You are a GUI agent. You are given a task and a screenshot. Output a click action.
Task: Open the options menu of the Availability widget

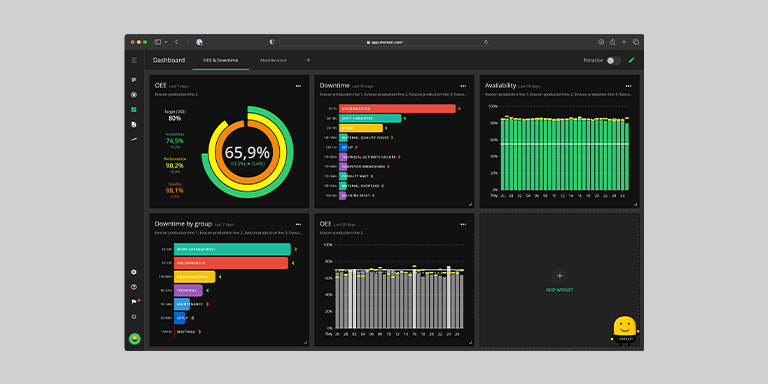click(628, 86)
